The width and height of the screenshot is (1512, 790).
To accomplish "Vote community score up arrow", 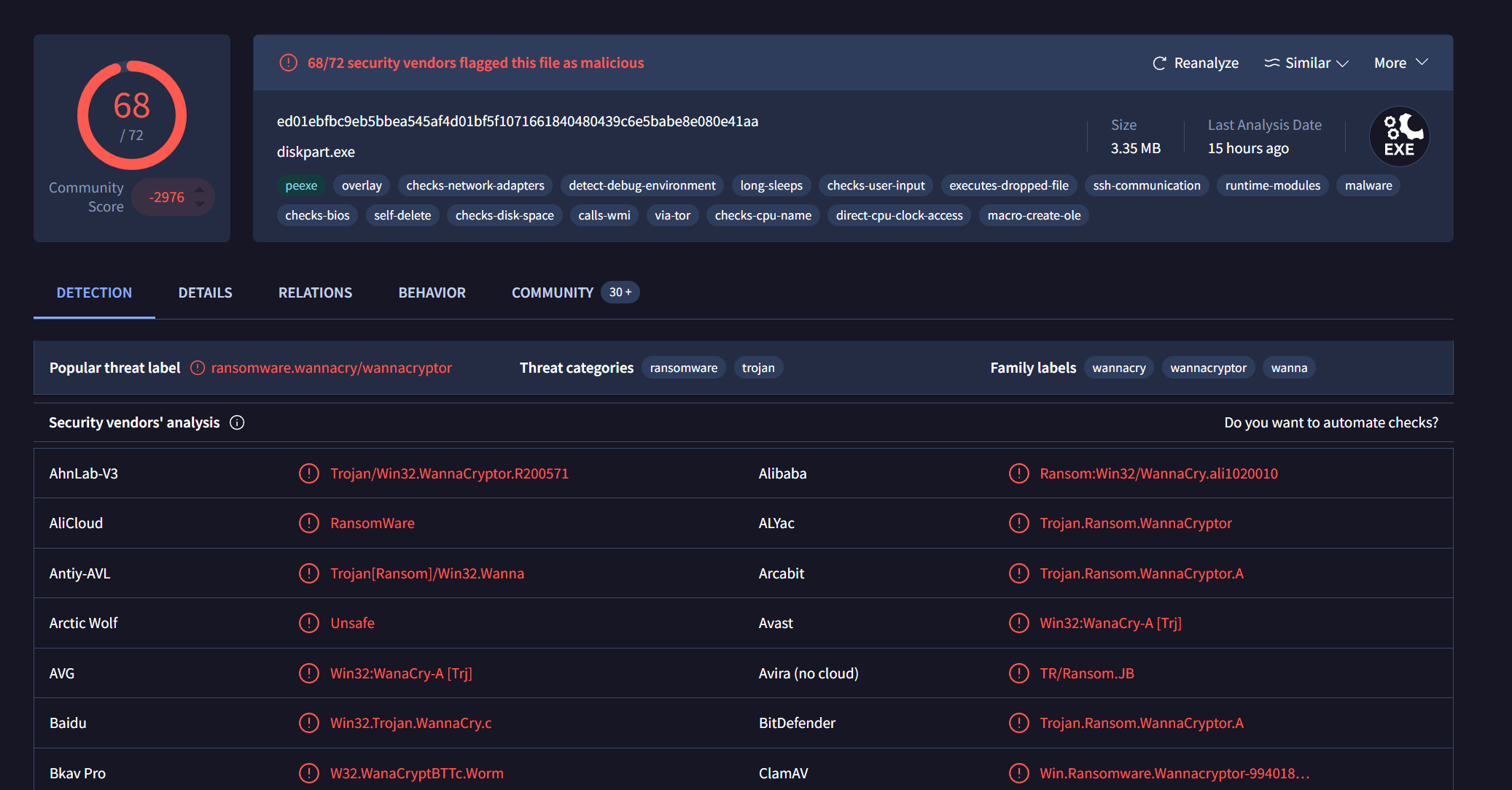I will click(x=200, y=190).
